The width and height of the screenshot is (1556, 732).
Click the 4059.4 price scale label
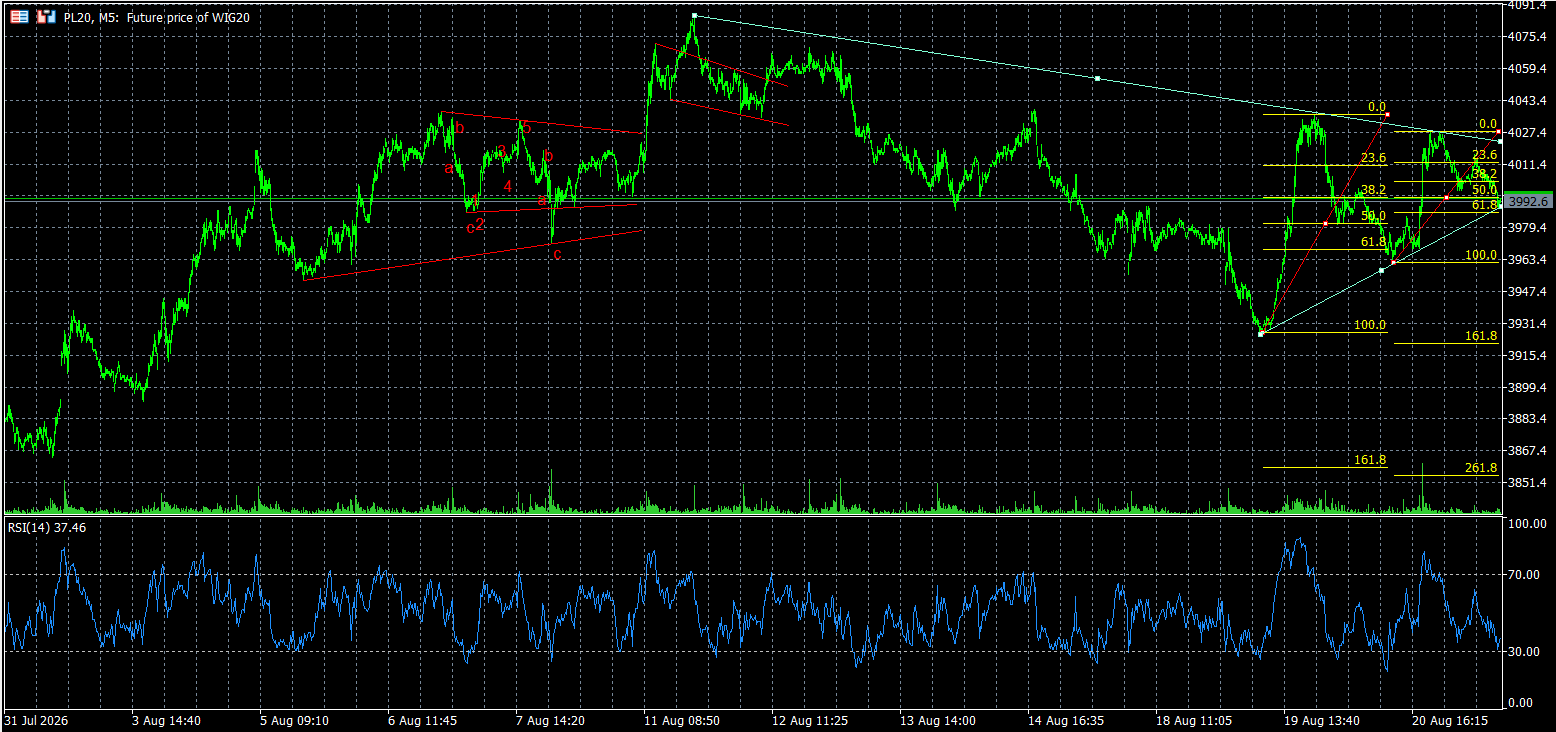point(1526,69)
